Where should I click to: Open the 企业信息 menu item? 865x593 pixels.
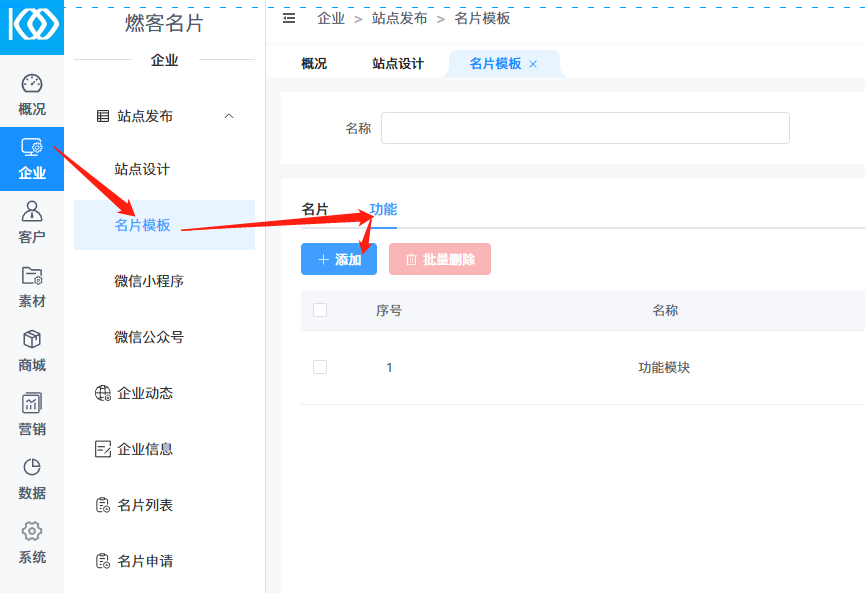coord(144,449)
